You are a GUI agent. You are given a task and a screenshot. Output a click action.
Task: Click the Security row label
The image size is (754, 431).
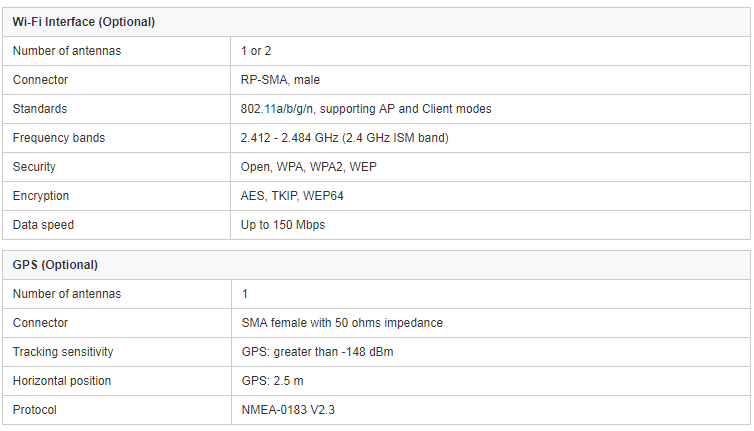click(x=34, y=167)
